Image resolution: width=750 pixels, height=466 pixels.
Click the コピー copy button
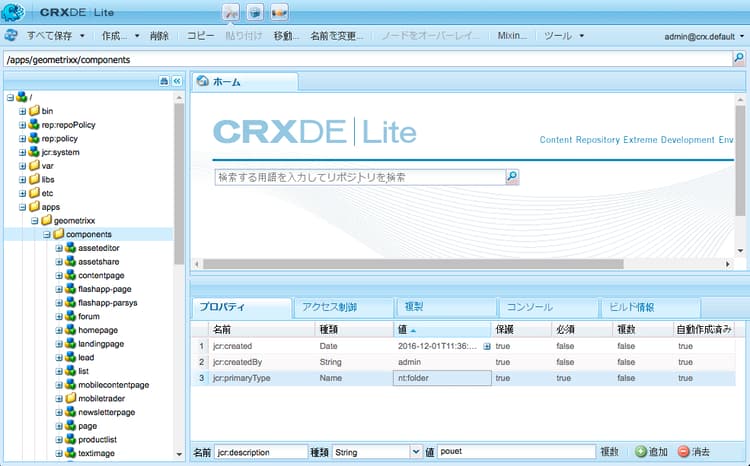pos(200,36)
